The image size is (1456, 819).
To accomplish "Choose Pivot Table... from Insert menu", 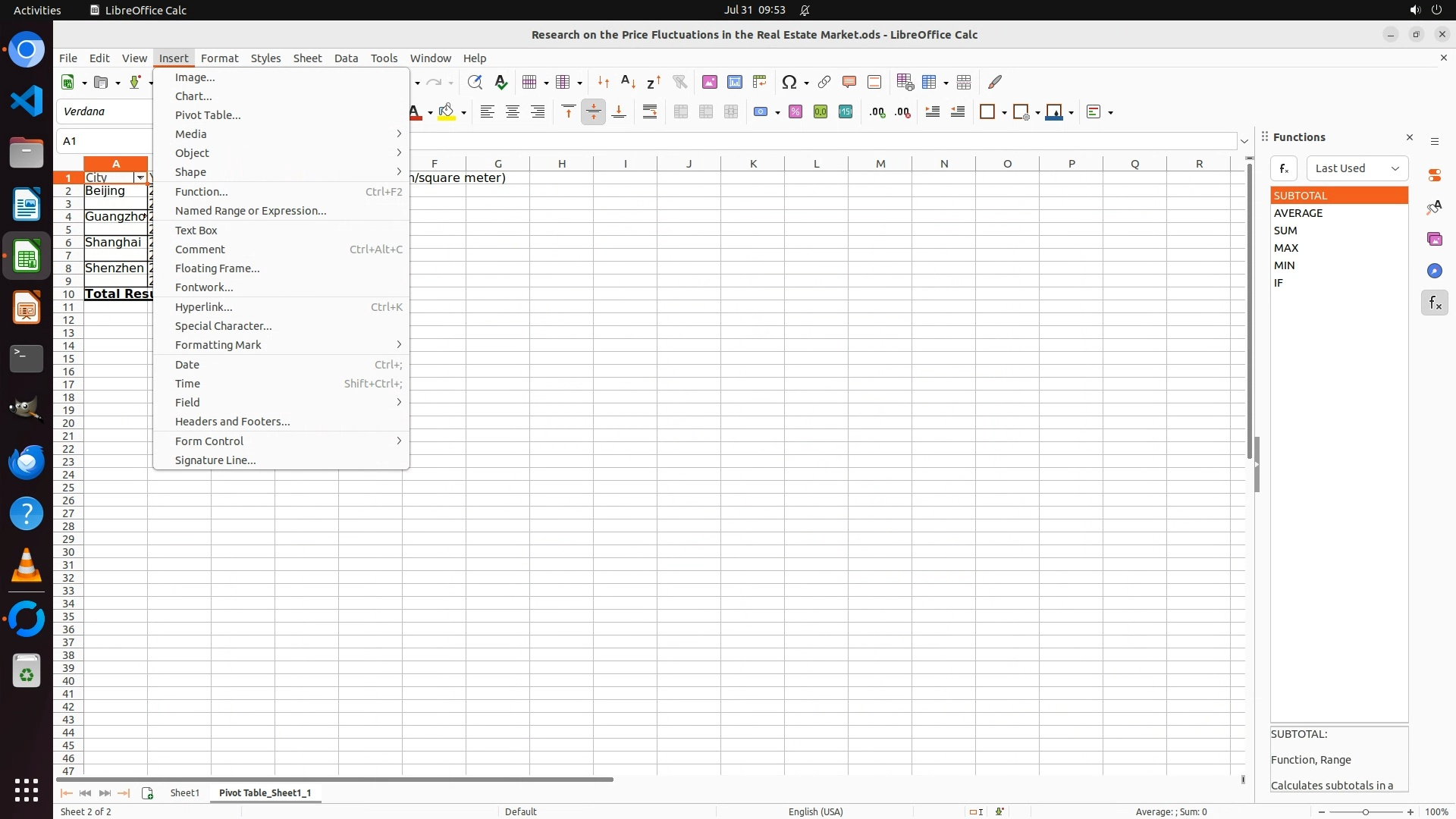I will coord(208,115).
